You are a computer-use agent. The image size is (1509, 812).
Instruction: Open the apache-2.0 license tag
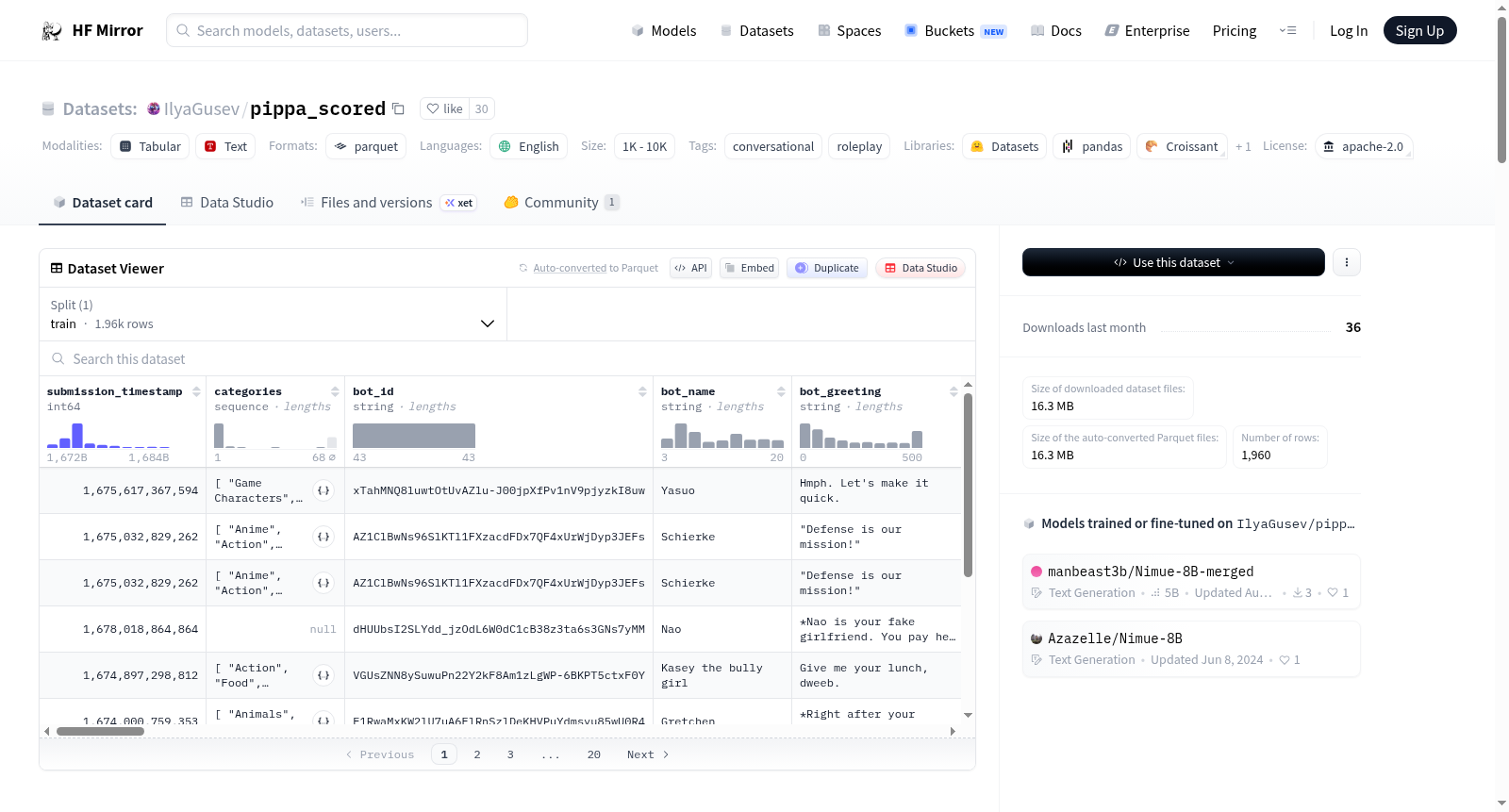pos(1363,146)
